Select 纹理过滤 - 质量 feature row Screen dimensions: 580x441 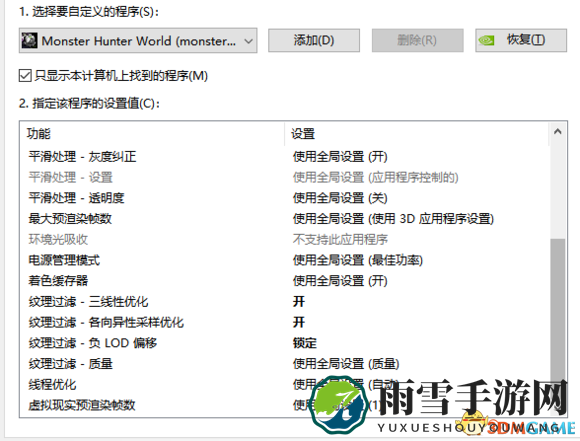point(285,364)
